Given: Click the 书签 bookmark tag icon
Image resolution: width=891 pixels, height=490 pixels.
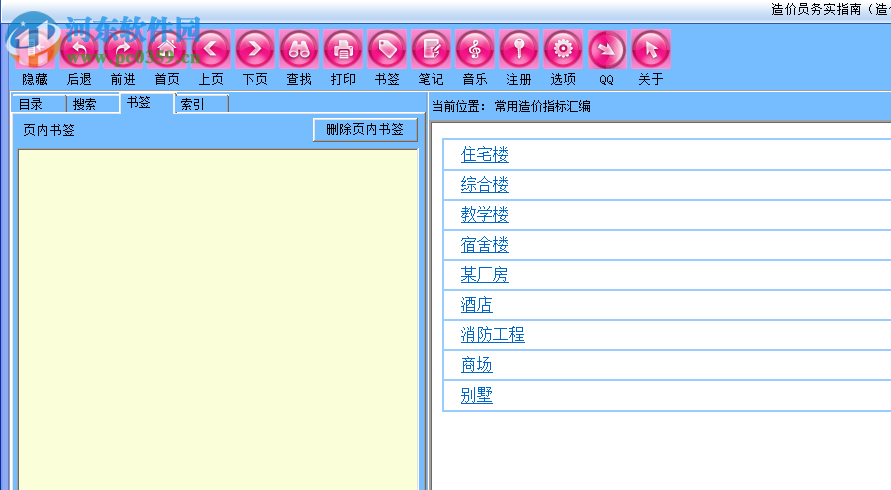Looking at the screenshot, I should [x=387, y=49].
